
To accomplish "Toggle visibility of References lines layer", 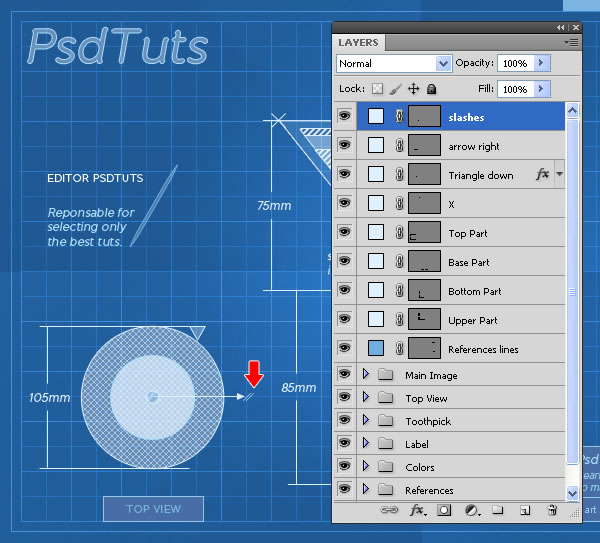I will (x=344, y=348).
